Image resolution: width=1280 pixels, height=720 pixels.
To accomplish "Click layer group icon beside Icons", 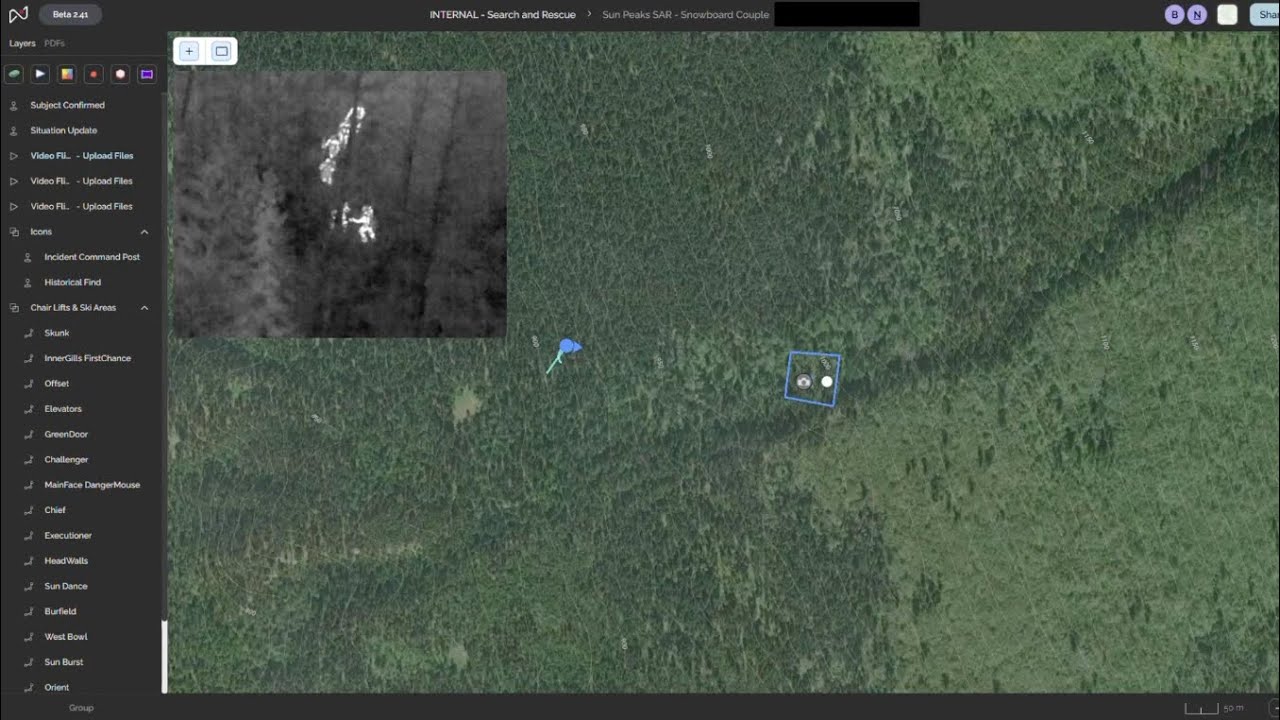I will 14,232.
